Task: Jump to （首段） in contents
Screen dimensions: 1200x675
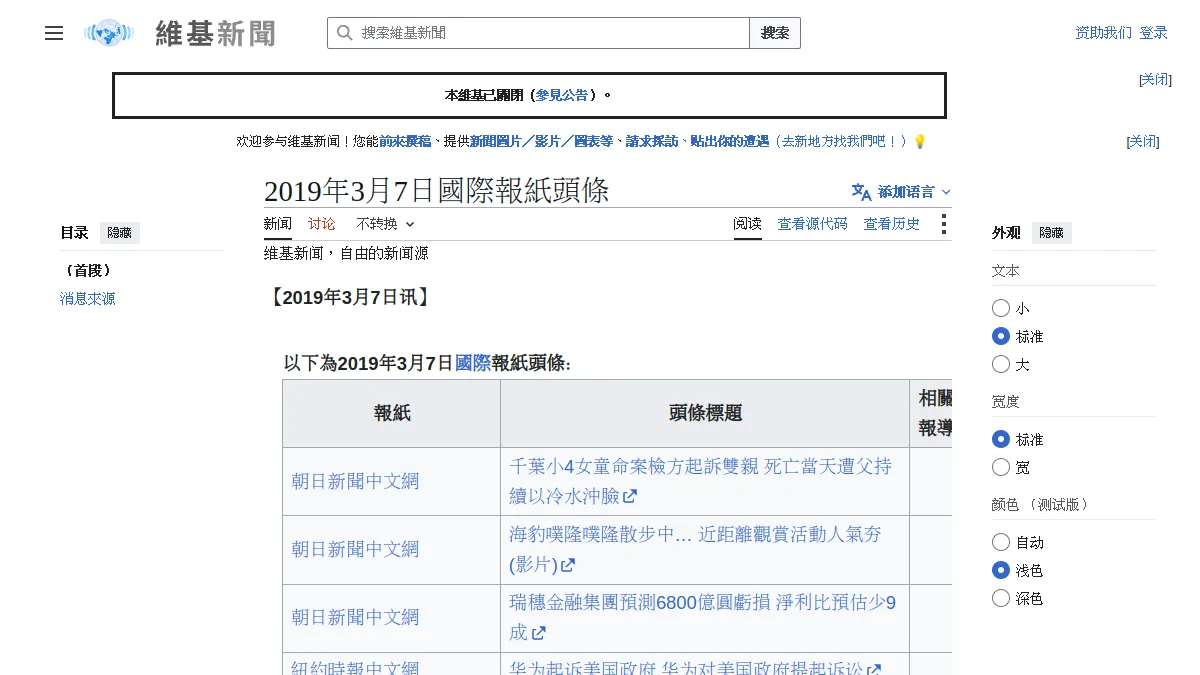Action: pyautogui.click(x=87, y=270)
